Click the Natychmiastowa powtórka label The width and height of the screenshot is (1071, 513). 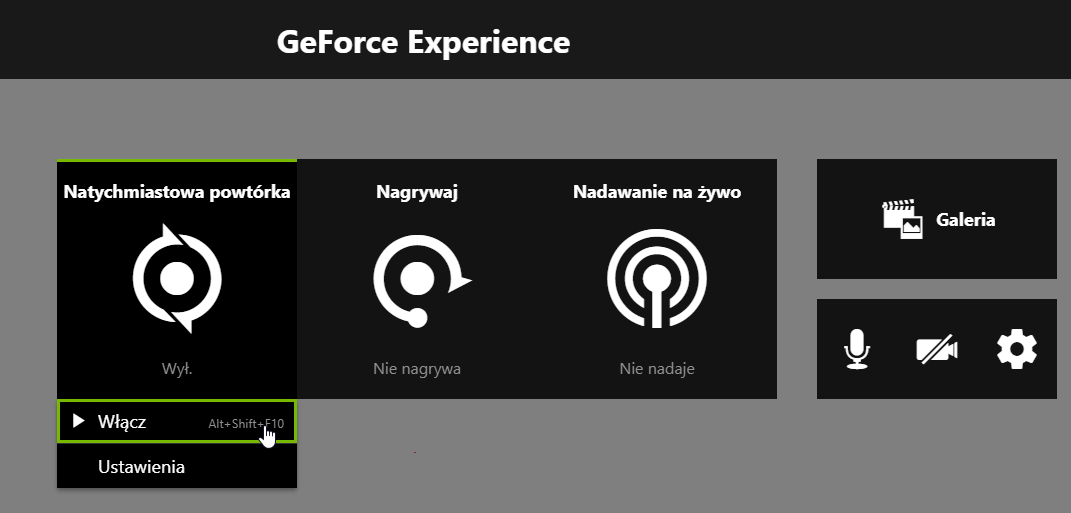click(177, 192)
